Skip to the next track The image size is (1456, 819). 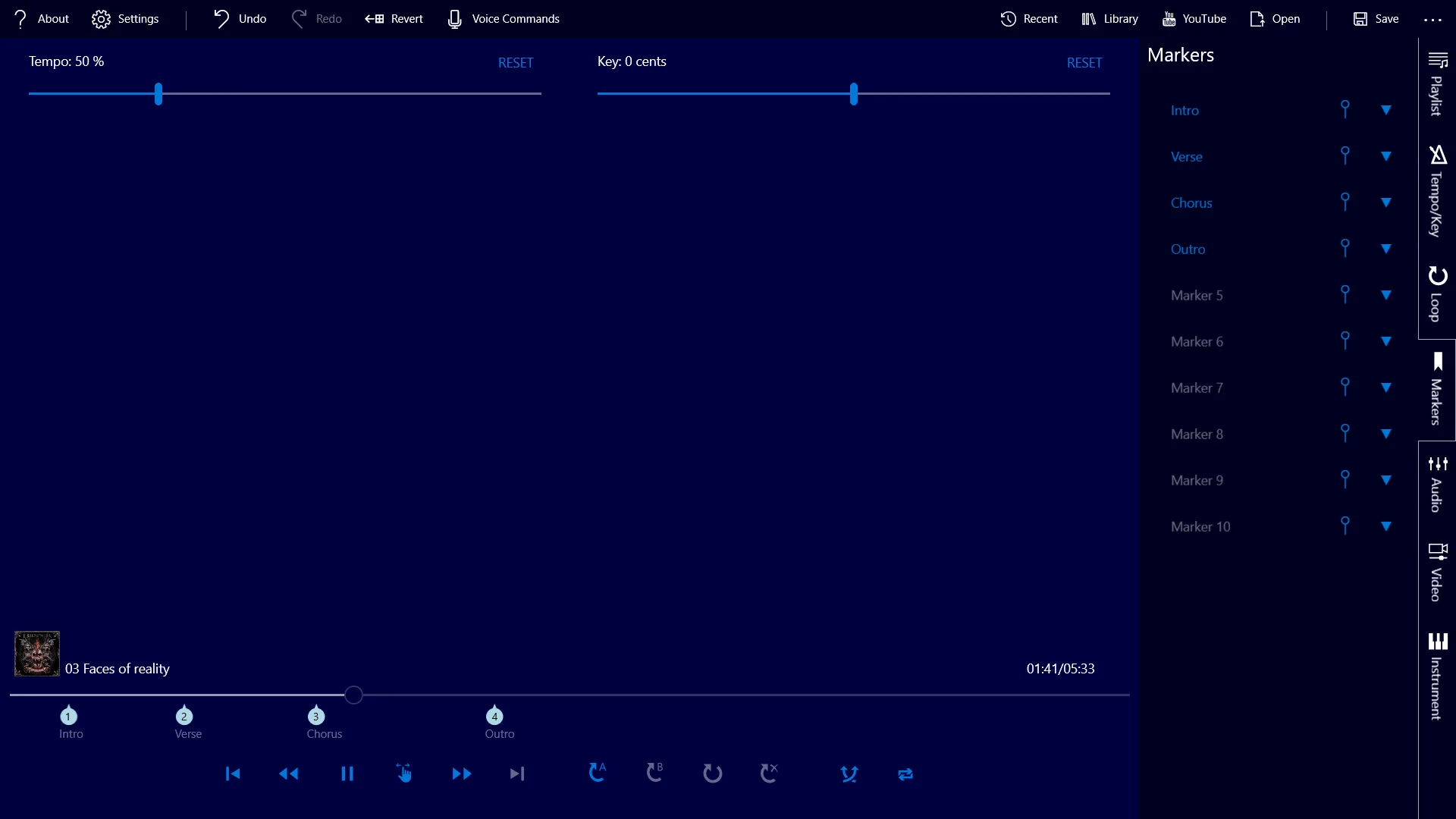point(517,773)
